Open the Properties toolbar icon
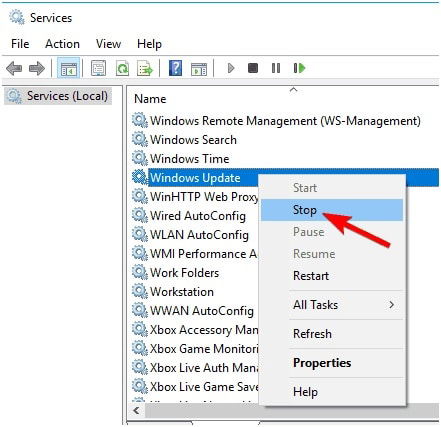441x427 pixels. [x=98, y=68]
